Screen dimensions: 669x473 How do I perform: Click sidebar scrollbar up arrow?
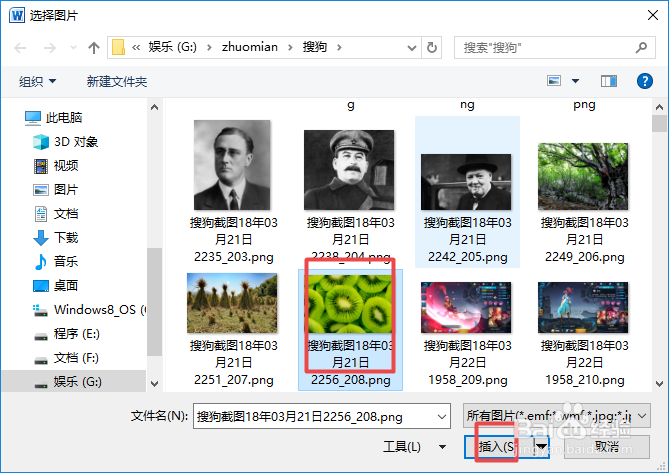pos(154,107)
